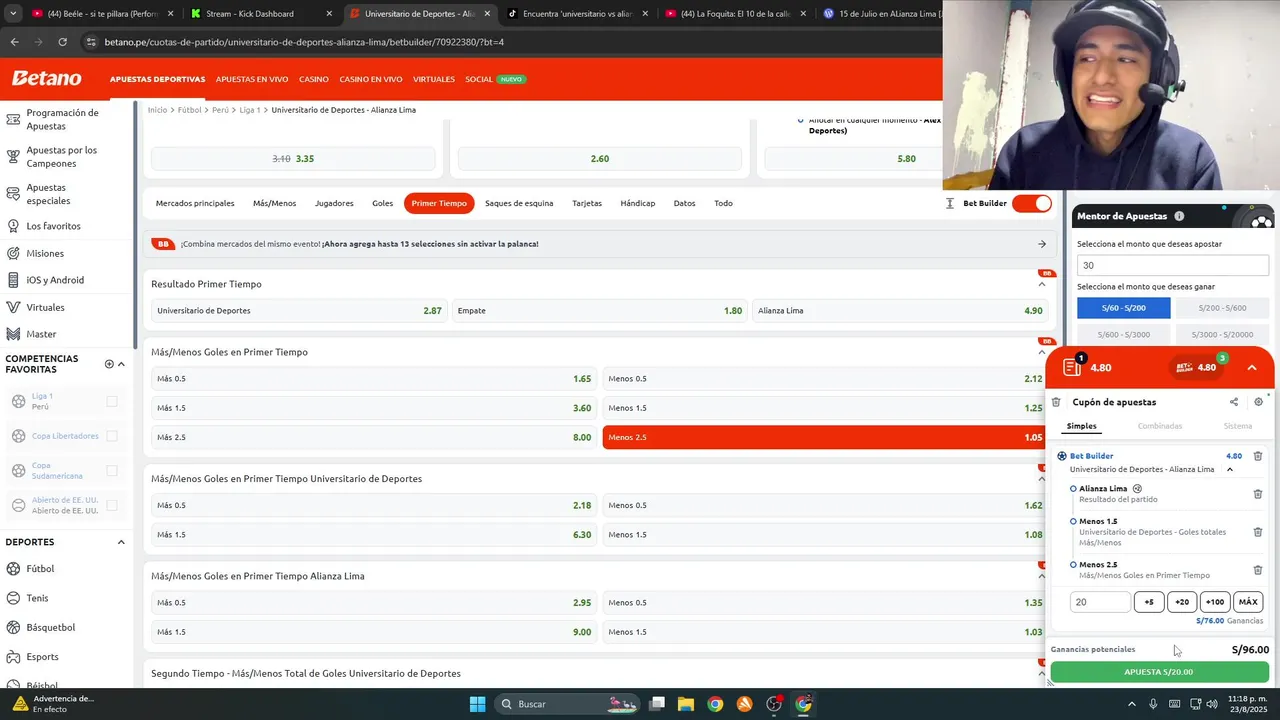Expand the Bet Builder promo banner arrow
The height and width of the screenshot is (720, 1280).
click(1041, 244)
